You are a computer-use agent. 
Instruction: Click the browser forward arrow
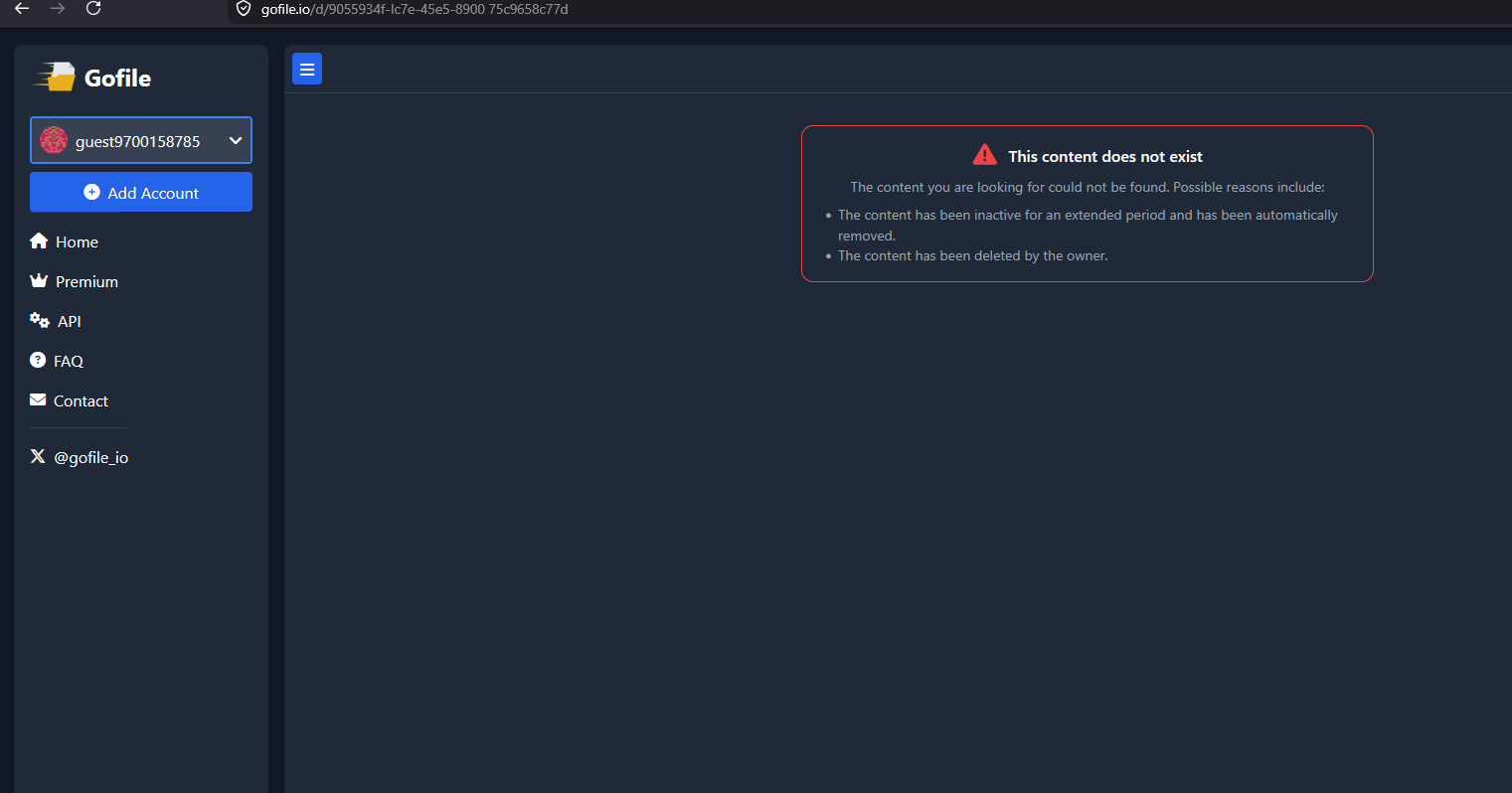coord(58,9)
